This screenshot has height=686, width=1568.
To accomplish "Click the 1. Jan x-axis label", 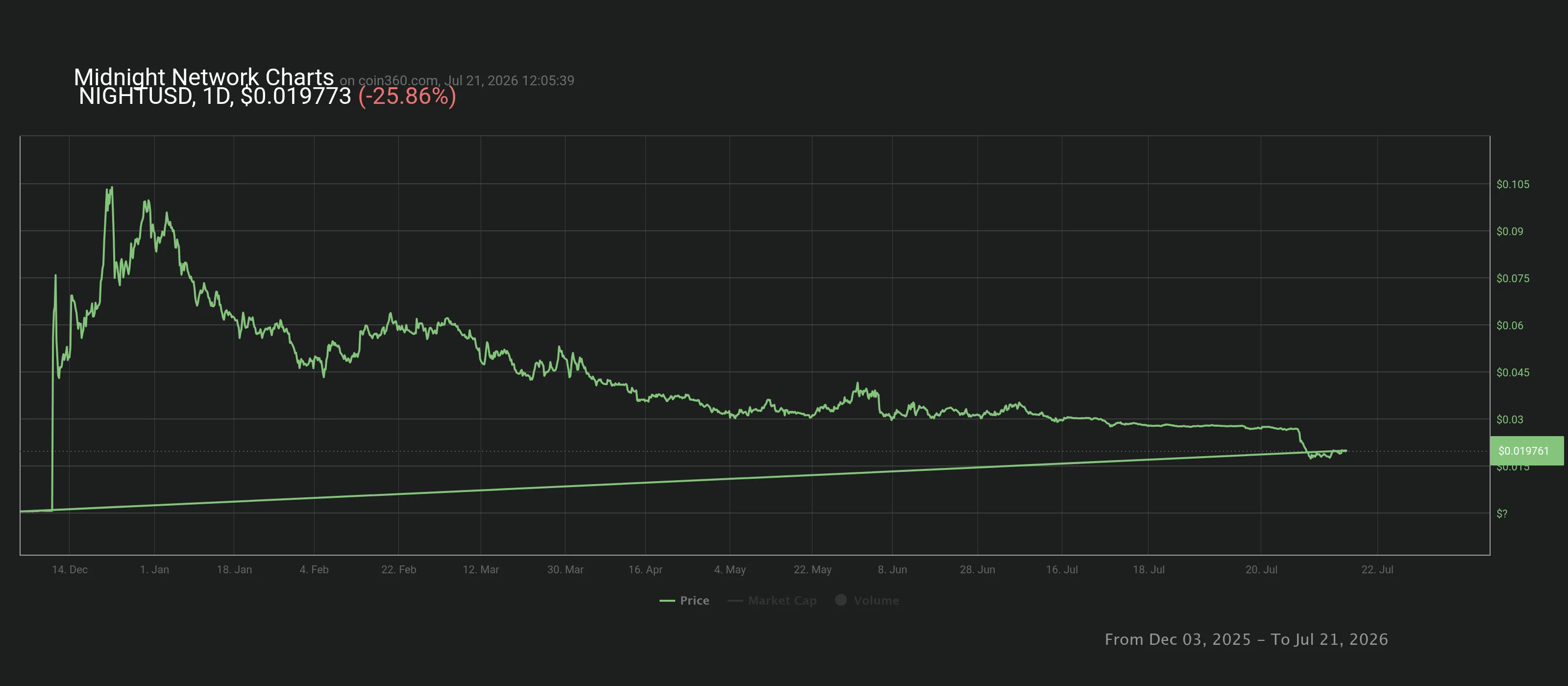I will coord(154,570).
